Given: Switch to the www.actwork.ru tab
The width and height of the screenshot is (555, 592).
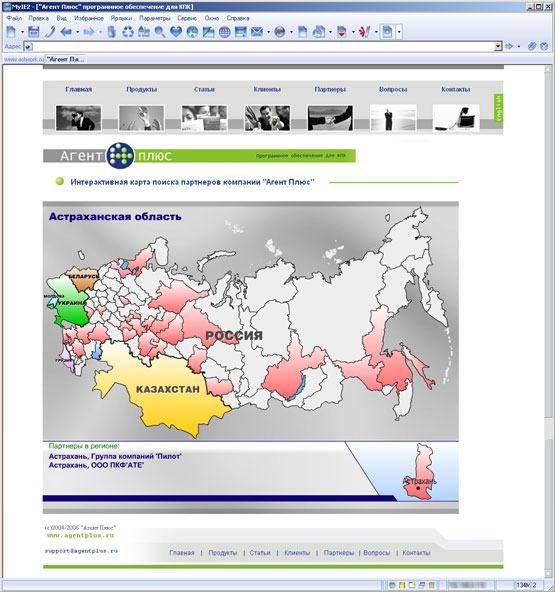Looking at the screenshot, I should tap(23, 59).
